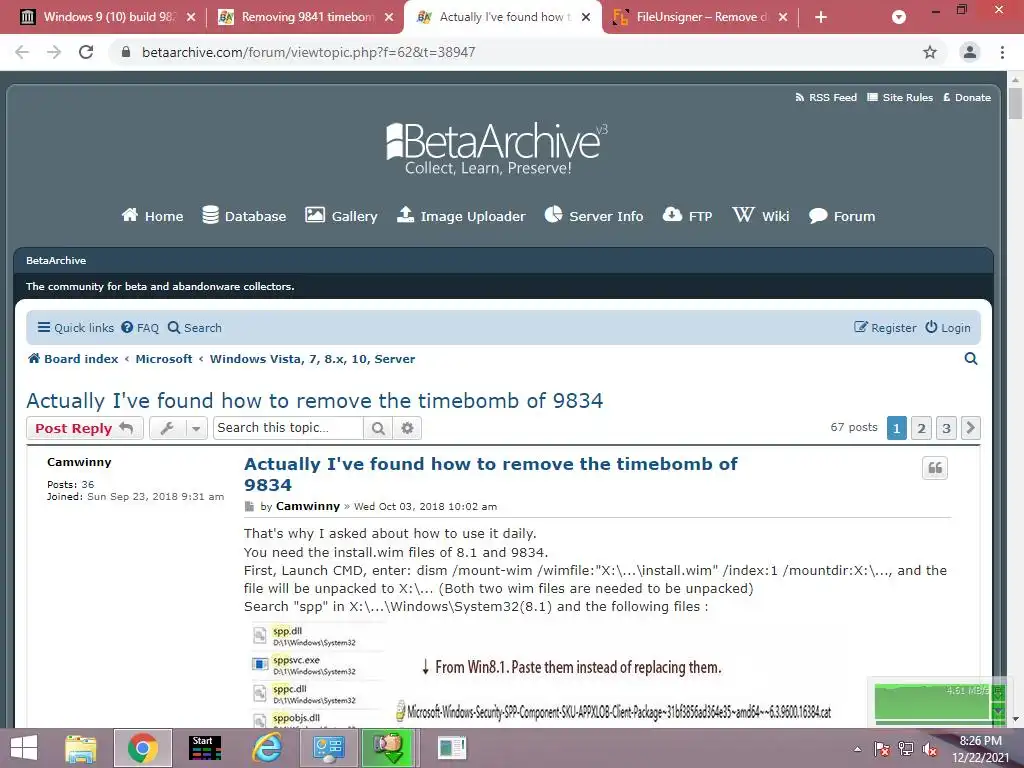Screen dimensions: 1024x768
Task: Go to page 3 of the topic
Action: click(946, 428)
